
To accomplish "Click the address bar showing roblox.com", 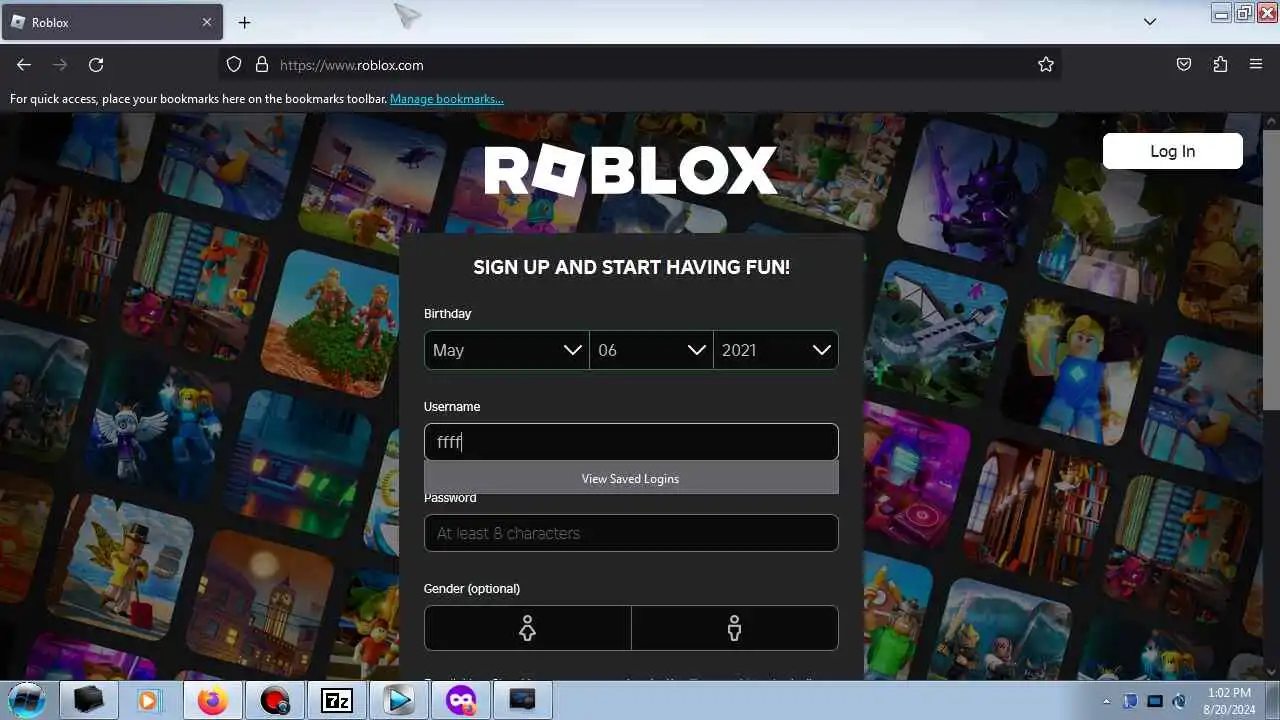I will click(x=640, y=65).
